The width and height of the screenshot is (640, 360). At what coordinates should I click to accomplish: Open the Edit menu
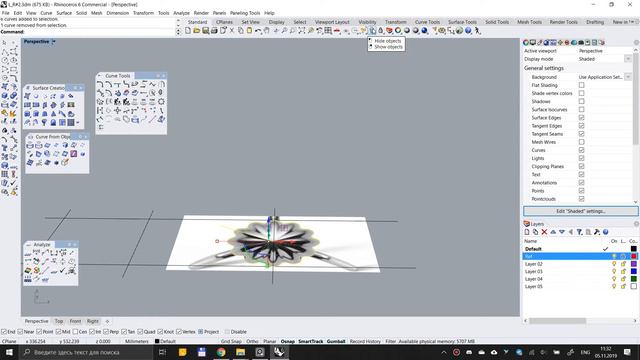pyautogui.click(x=18, y=13)
